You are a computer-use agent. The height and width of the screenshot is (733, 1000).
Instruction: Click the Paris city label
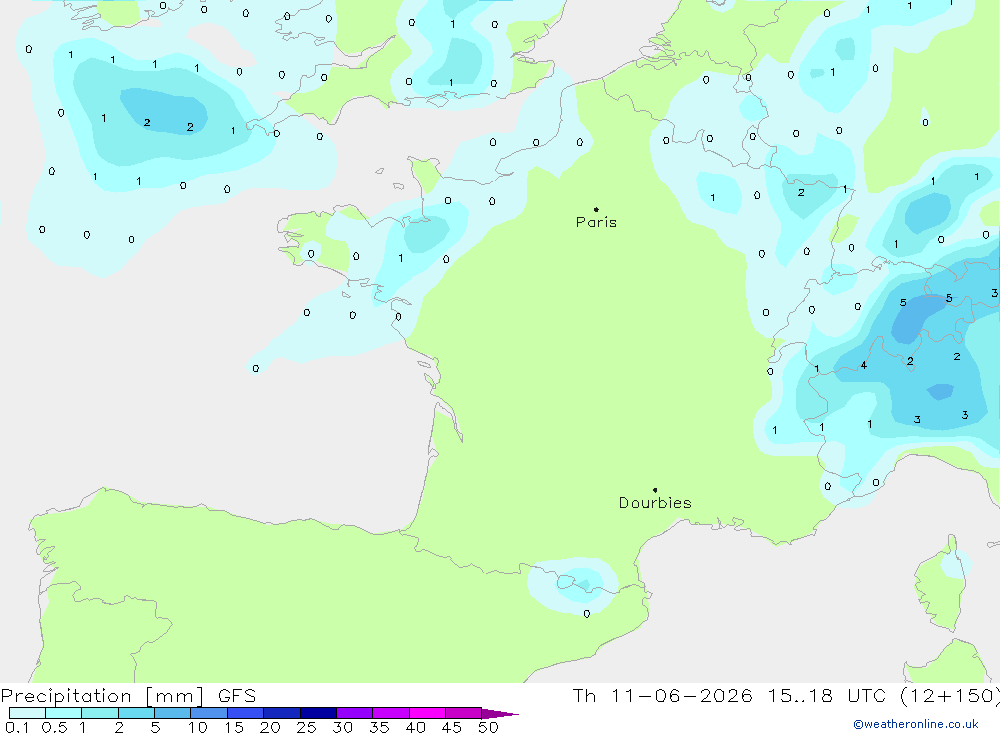[596, 222]
